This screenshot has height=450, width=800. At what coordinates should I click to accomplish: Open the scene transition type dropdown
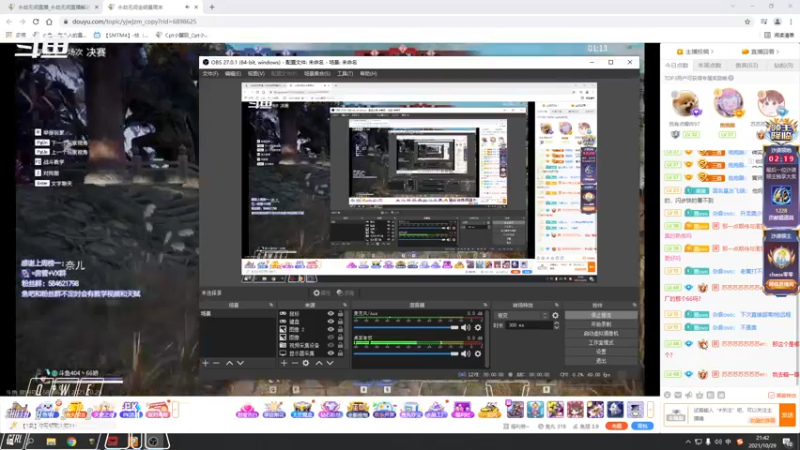click(520, 315)
